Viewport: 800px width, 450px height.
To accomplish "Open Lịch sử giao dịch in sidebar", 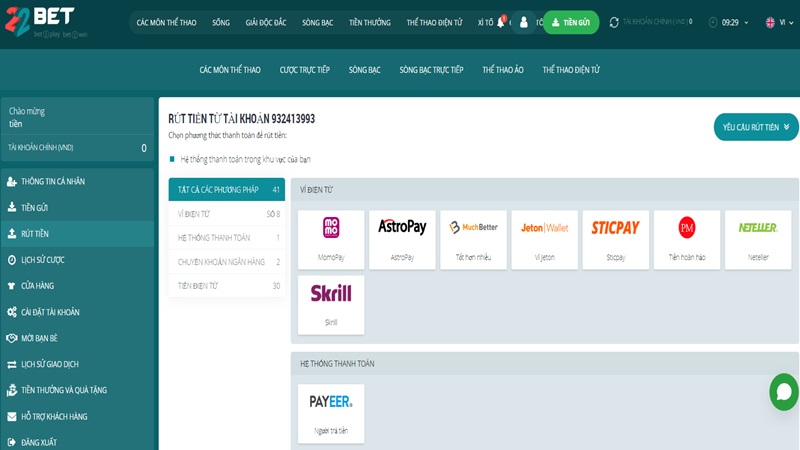I will tap(77, 364).
